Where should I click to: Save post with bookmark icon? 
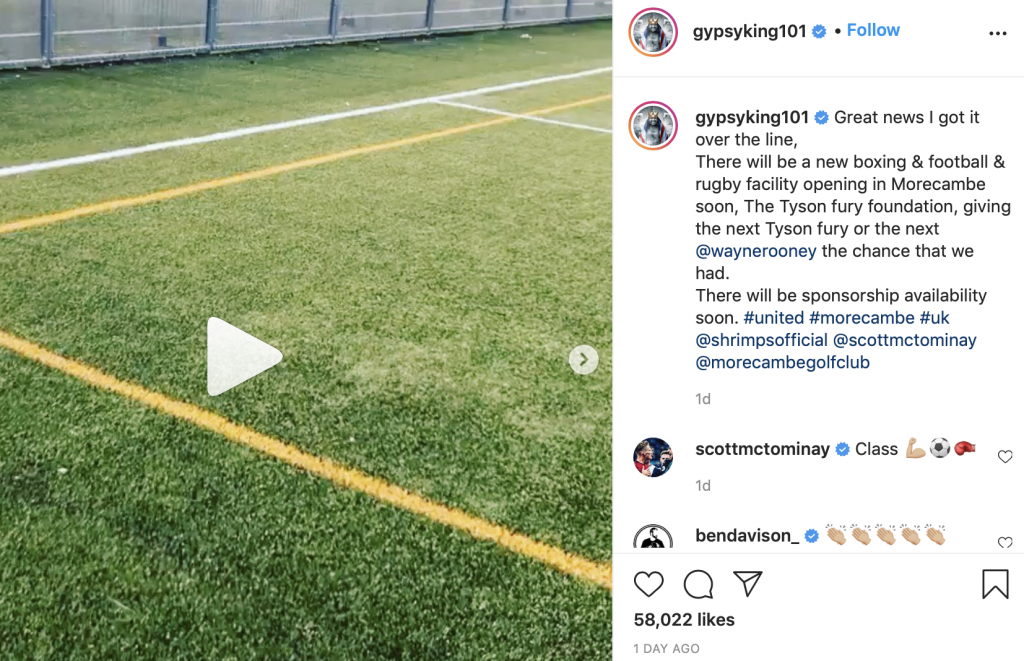[995, 584]
